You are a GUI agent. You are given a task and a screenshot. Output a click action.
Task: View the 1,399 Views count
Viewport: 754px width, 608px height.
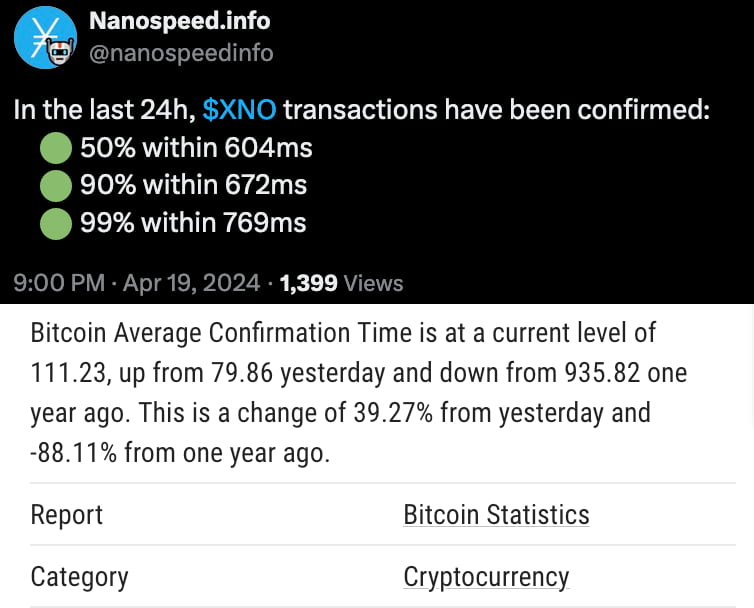tap(341, 283)
